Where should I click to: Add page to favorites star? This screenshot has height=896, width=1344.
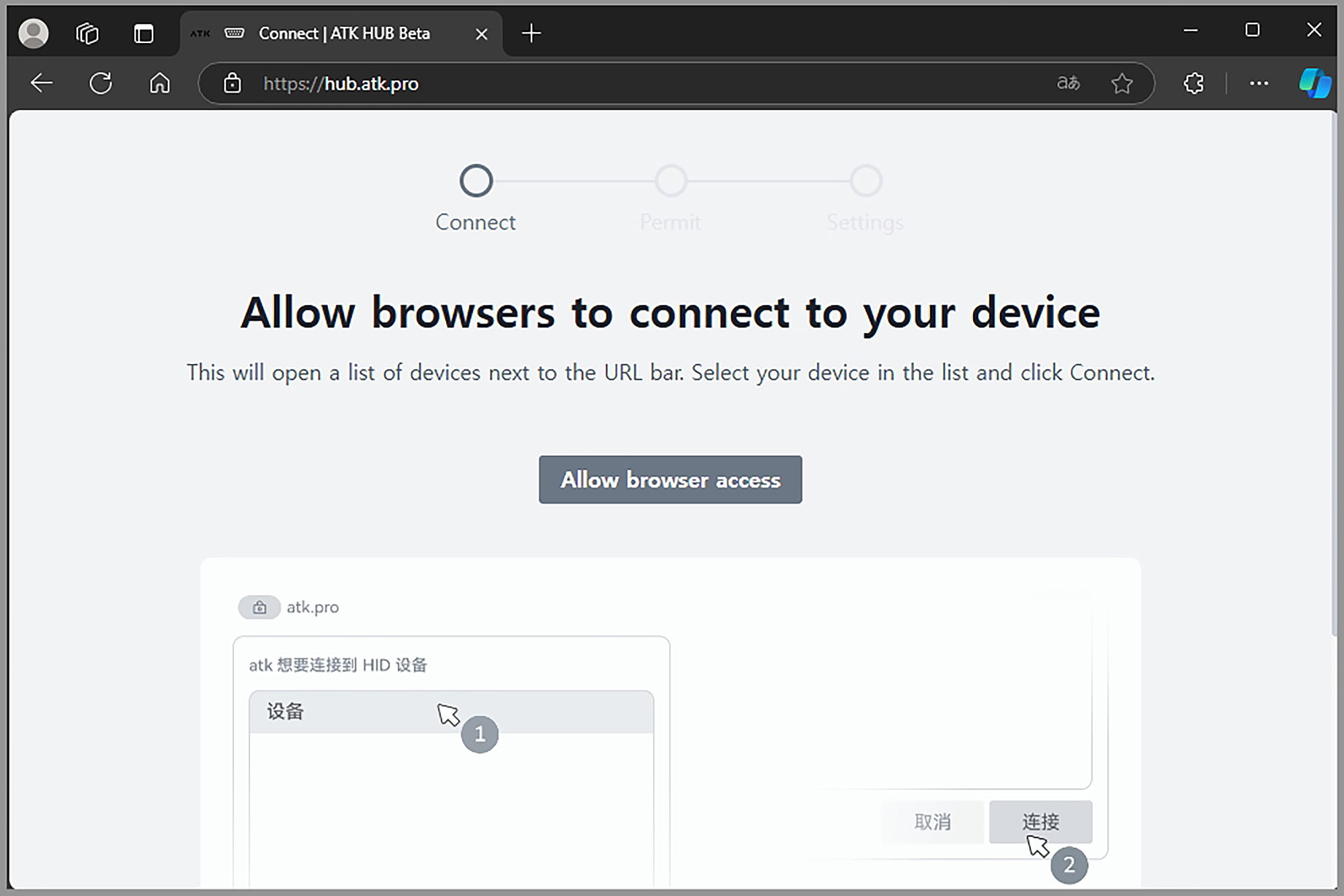pyautogui.click(x=1122, y=83)
